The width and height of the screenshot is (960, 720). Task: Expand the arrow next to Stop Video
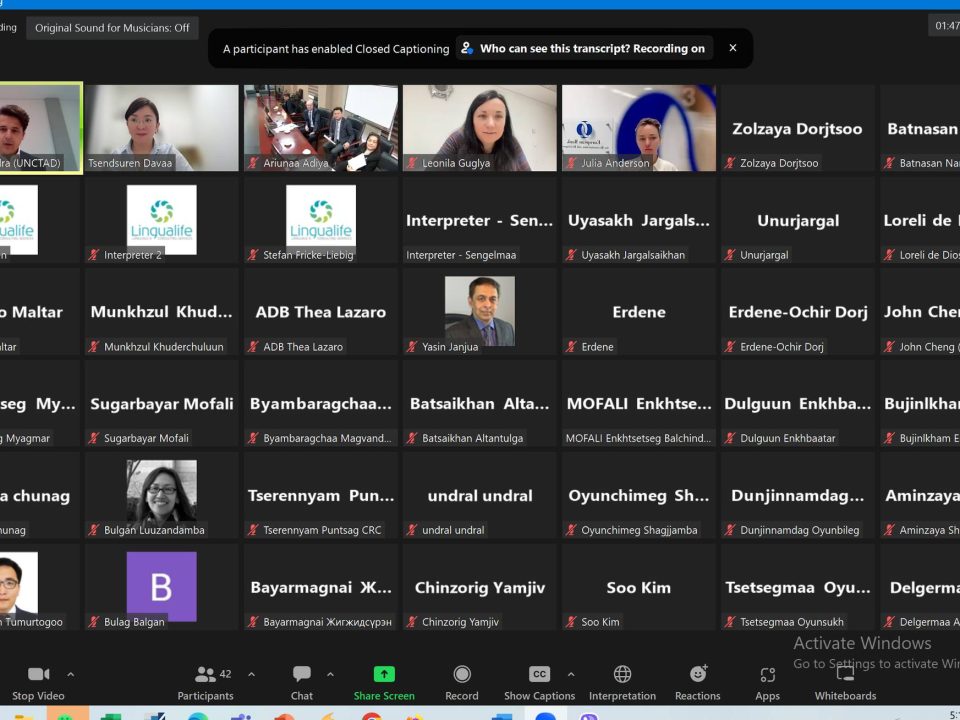[x=70, y=674]
